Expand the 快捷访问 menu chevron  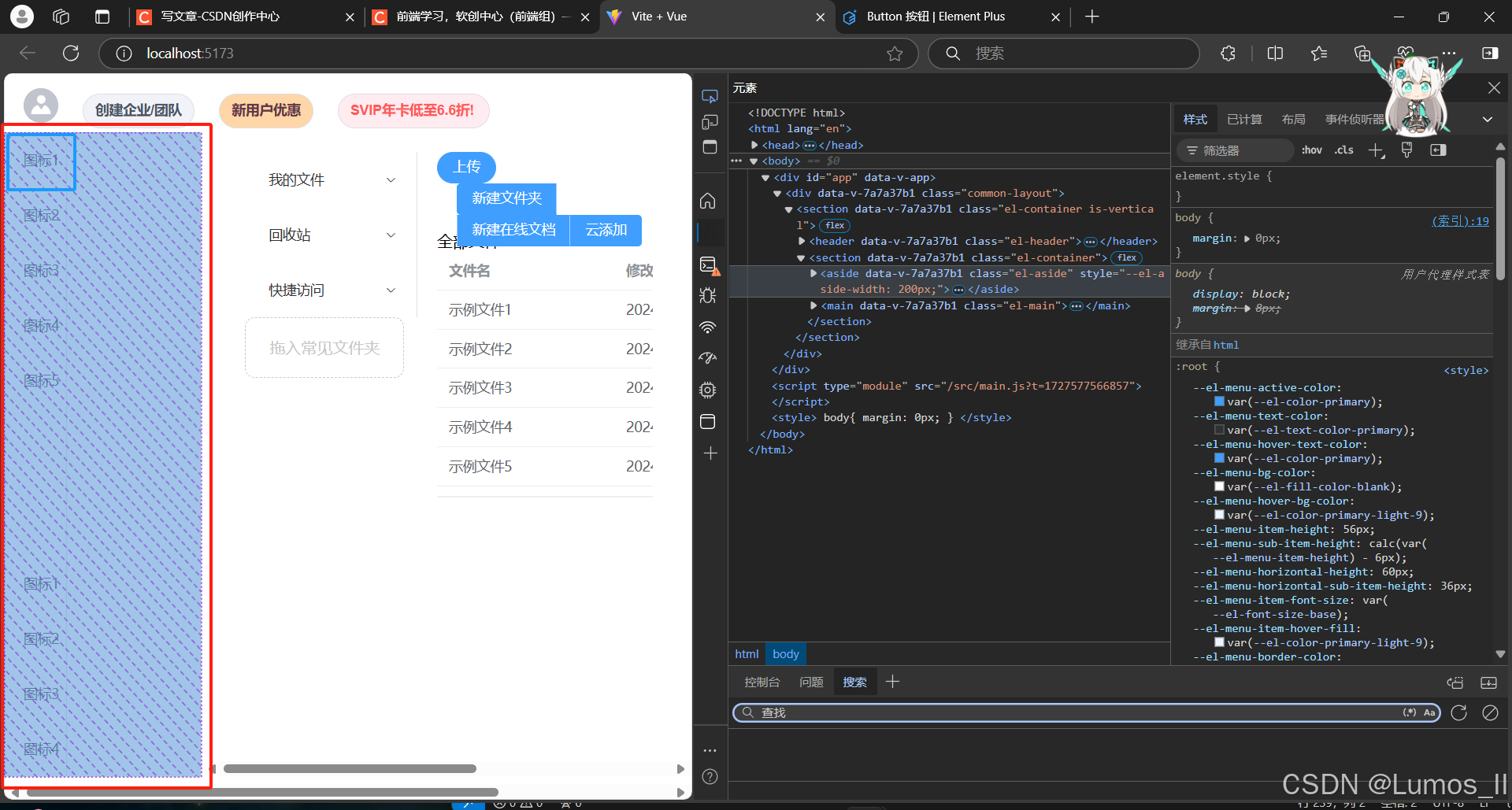(391, 290)
